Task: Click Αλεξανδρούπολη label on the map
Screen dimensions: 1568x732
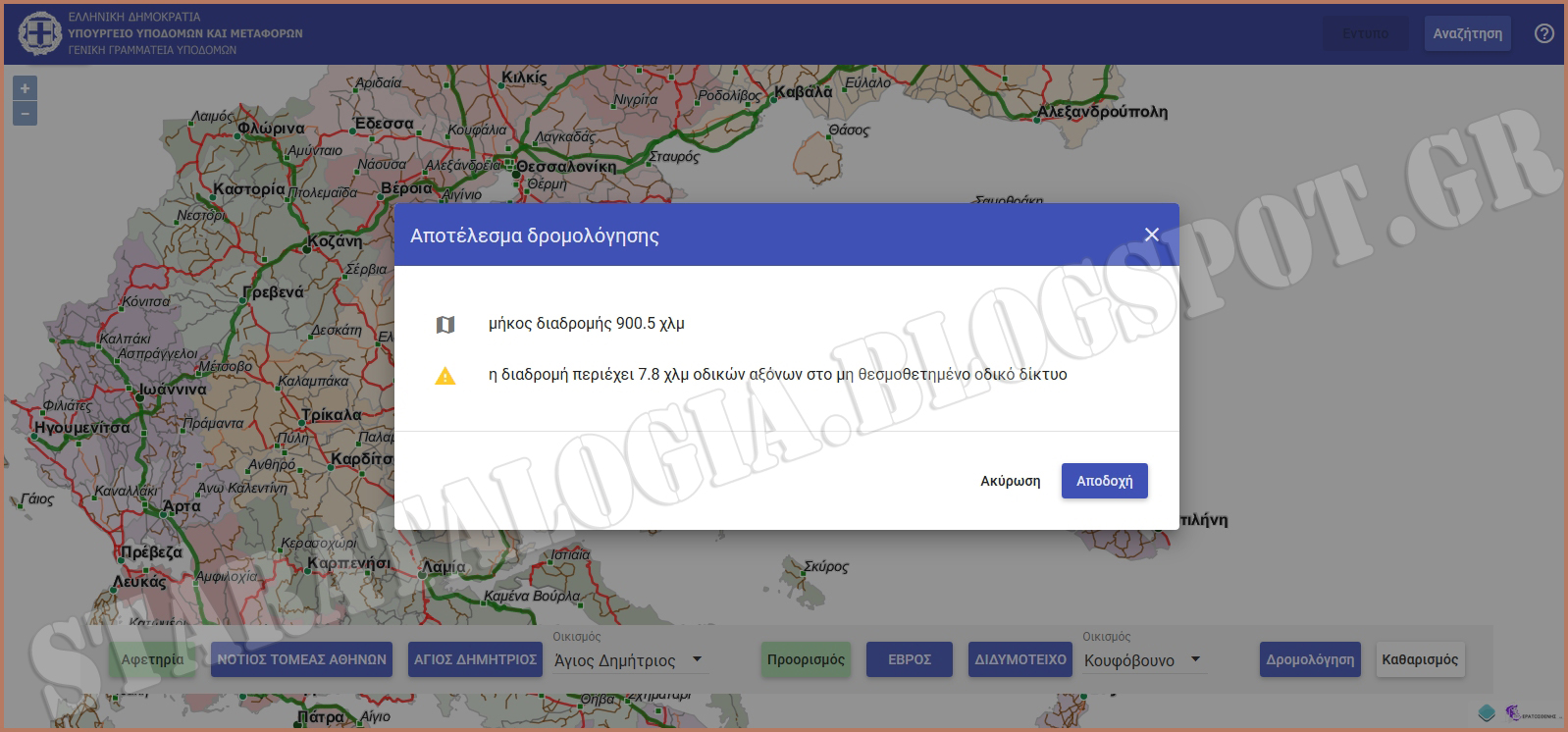Action: [x=1103, y=112]
